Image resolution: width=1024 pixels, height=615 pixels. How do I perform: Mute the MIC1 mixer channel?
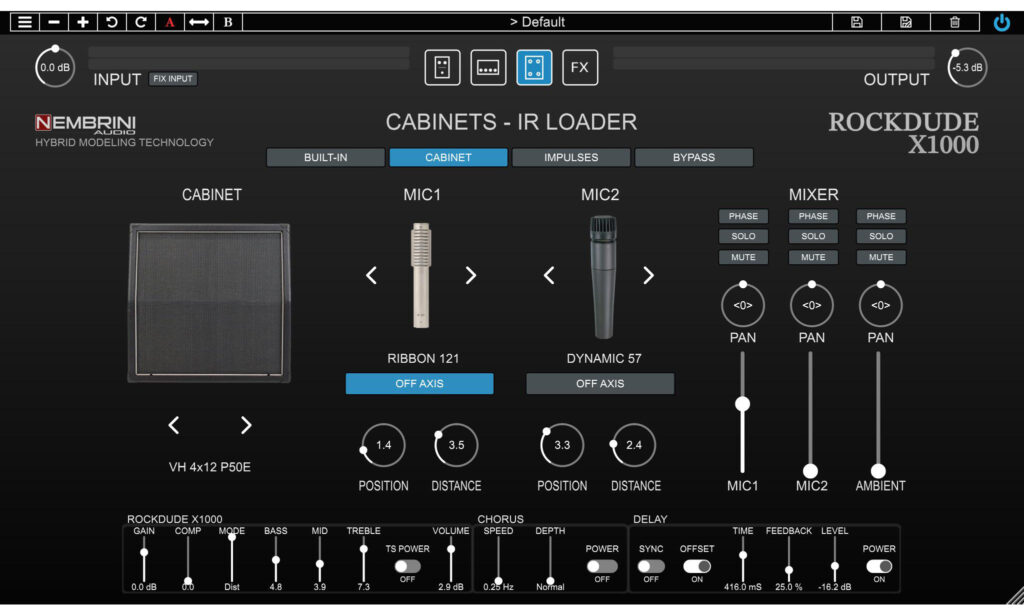point(743,257)
